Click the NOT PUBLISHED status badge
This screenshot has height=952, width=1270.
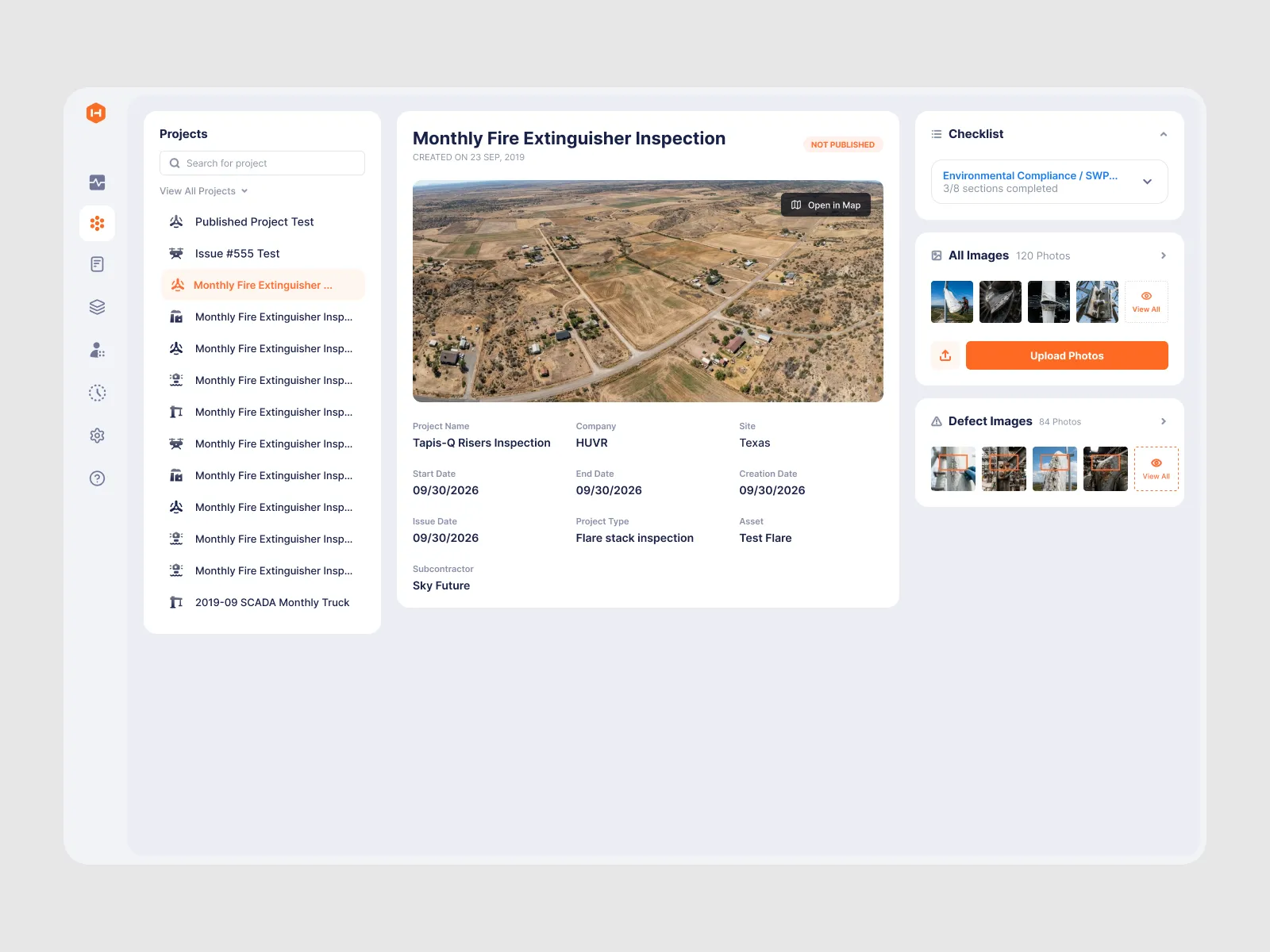point(842,144)
